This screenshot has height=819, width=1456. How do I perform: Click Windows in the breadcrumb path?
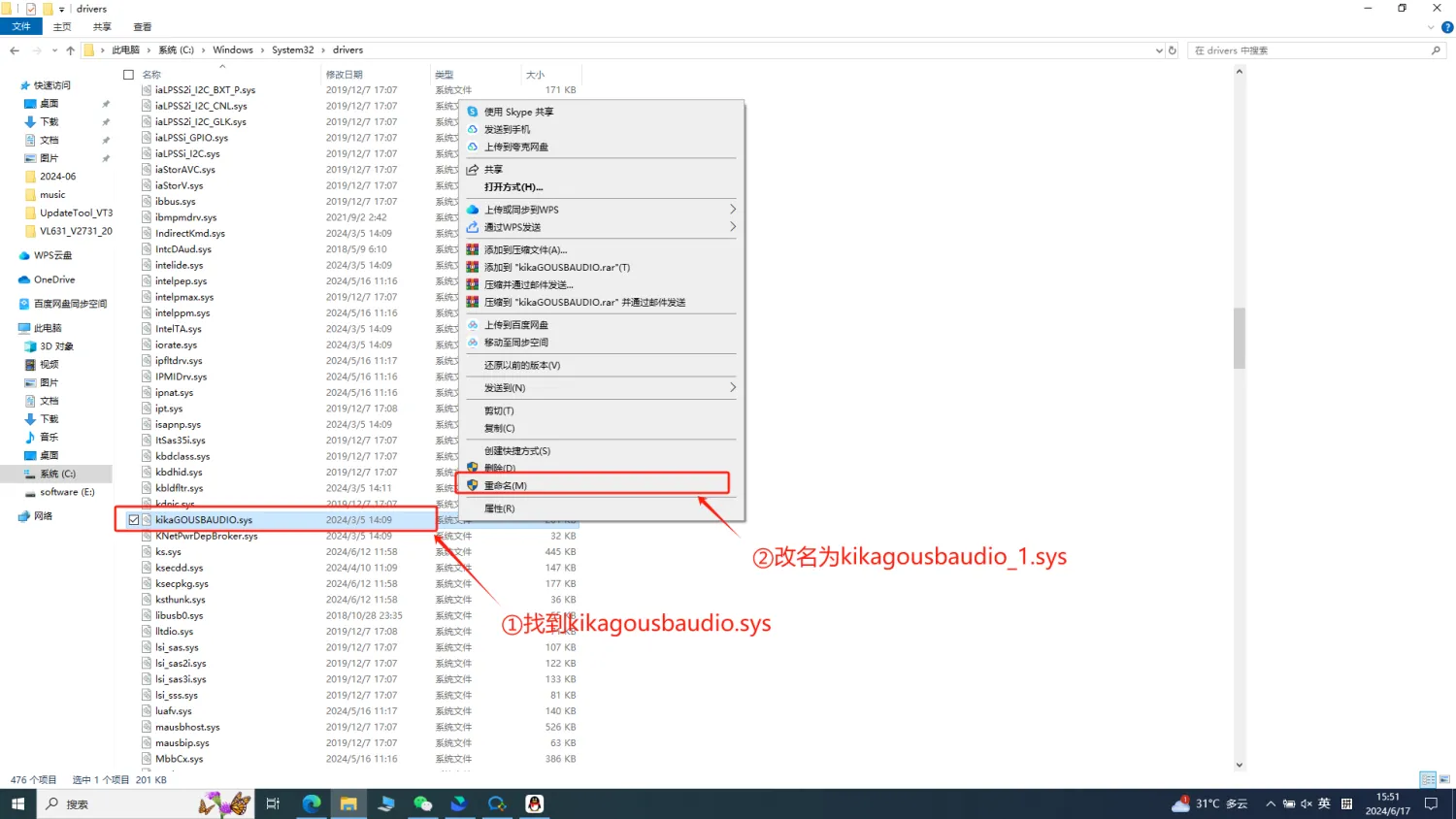click(x=233, y=50)
